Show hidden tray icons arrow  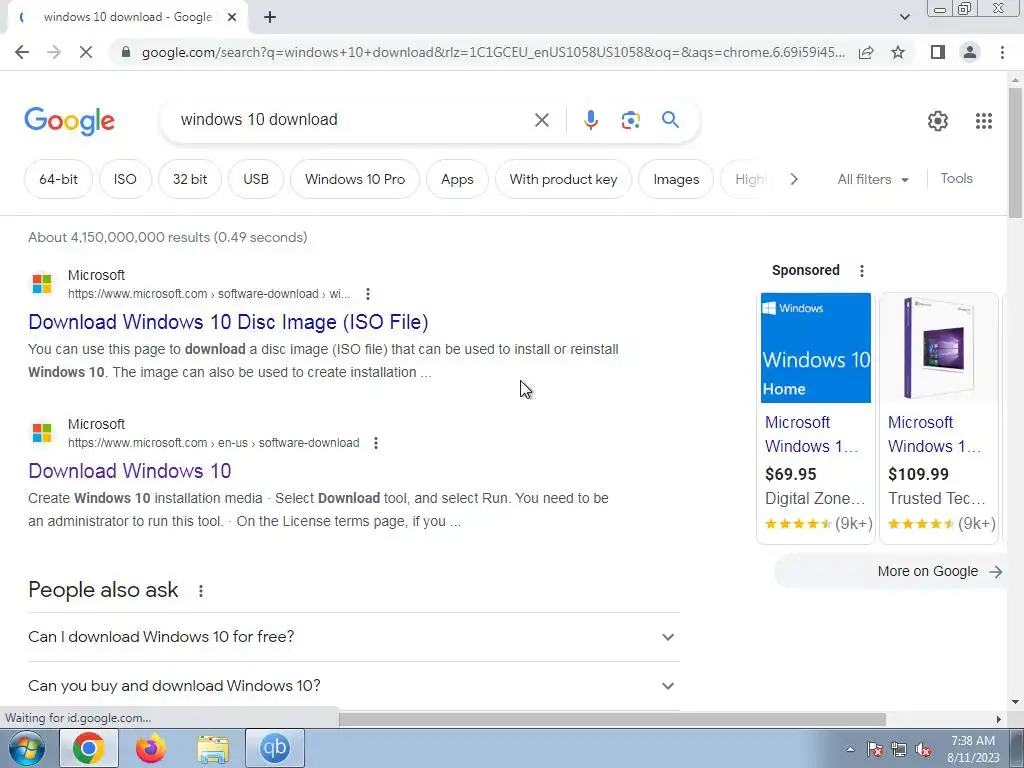click(x=850, y=748)
